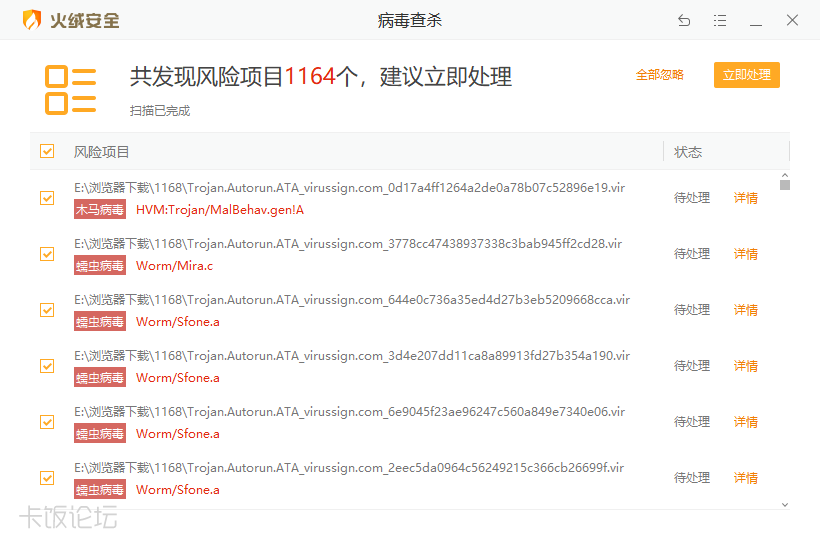Uncheck the Worm/Mira.c item checkbox
The image size is (820, 540).
click(x=47, y=254)
